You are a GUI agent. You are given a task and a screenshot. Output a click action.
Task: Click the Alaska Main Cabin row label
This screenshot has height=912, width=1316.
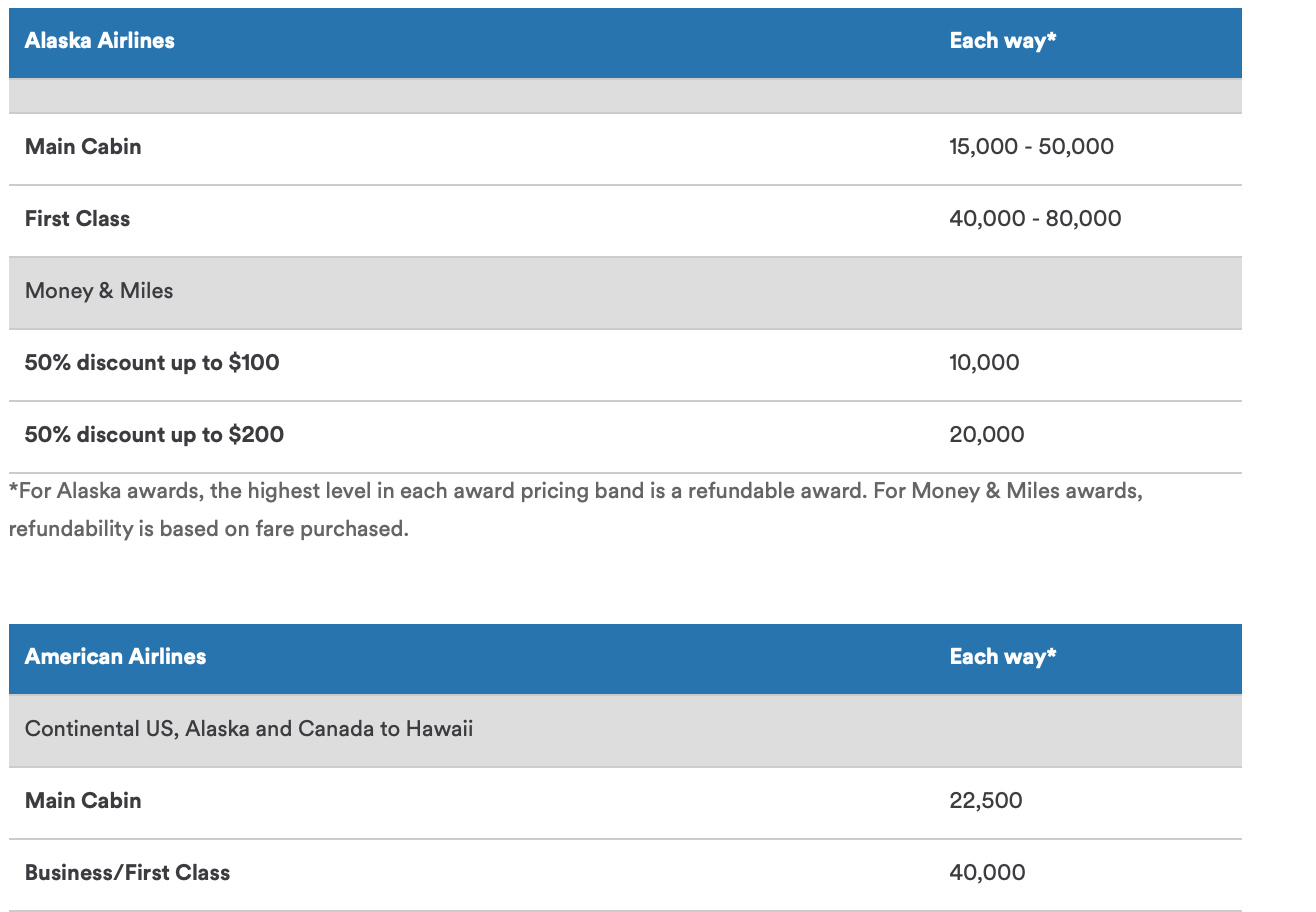83,147
